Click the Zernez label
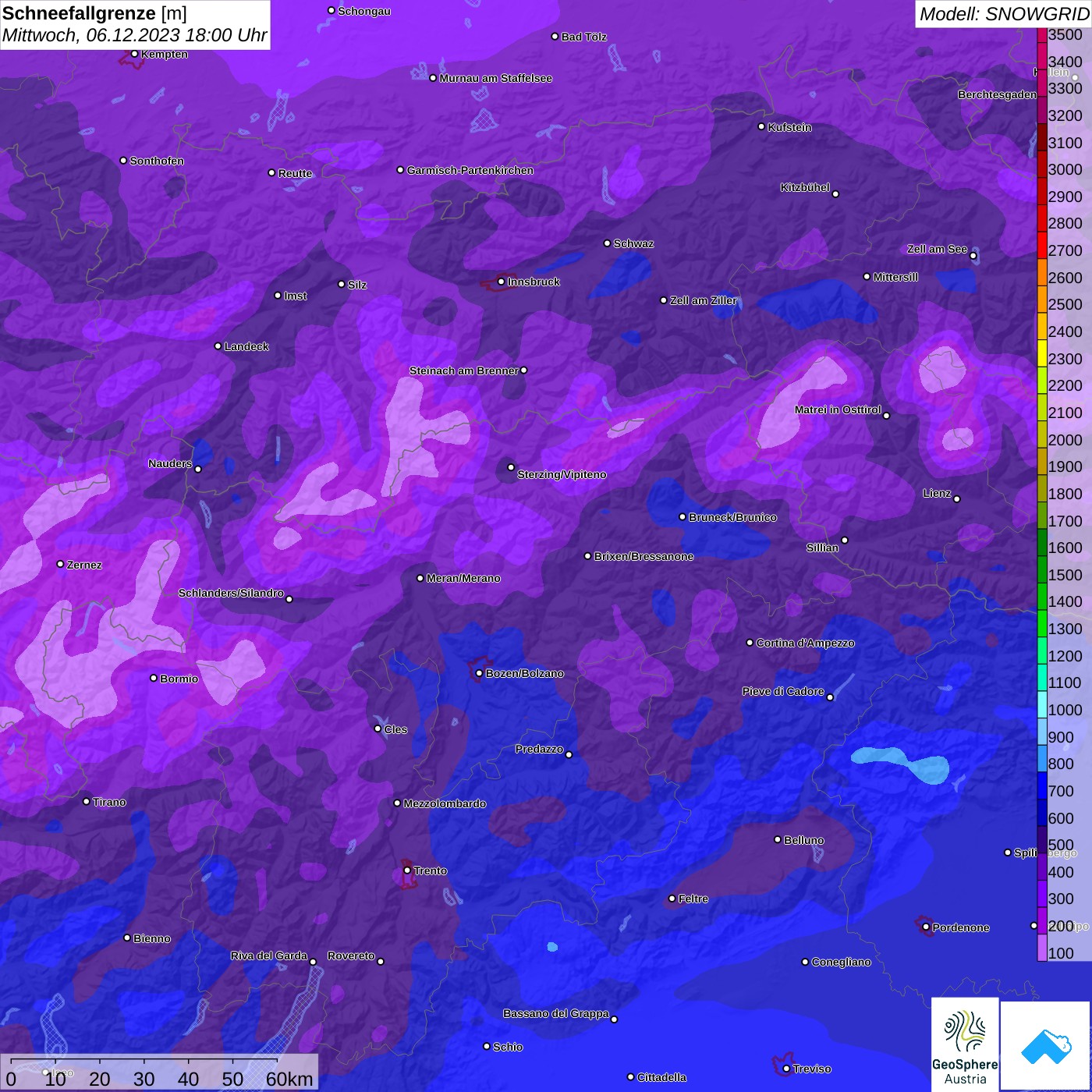Screen dimensions: 1092x1092 click(84, 565)
